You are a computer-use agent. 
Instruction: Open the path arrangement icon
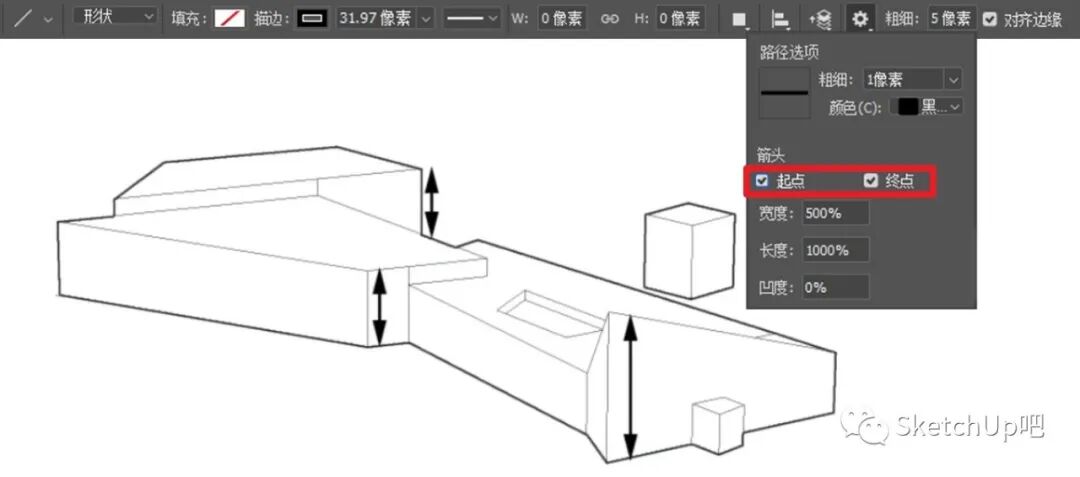[x=820, y=20]
